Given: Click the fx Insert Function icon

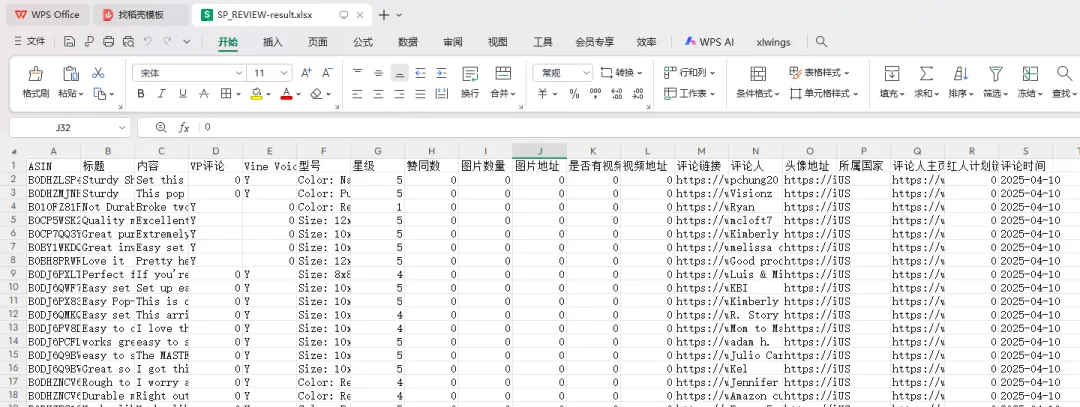Looking at the screenshot, I should 184,127.
